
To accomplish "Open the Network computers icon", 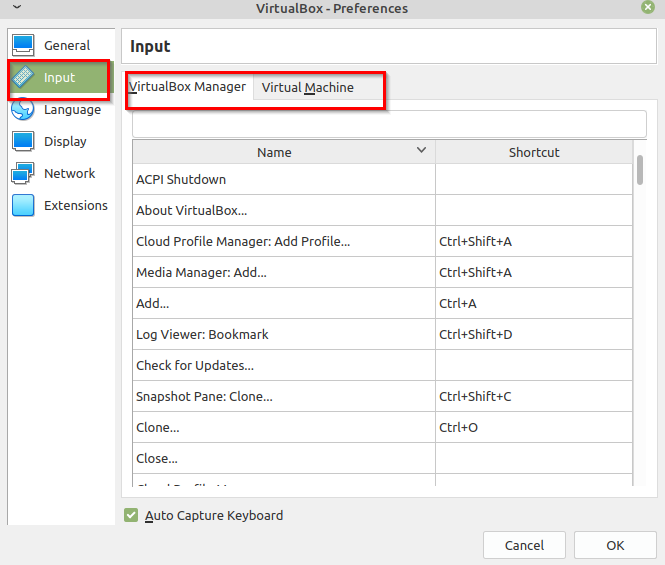I will (x=23, y=173).
